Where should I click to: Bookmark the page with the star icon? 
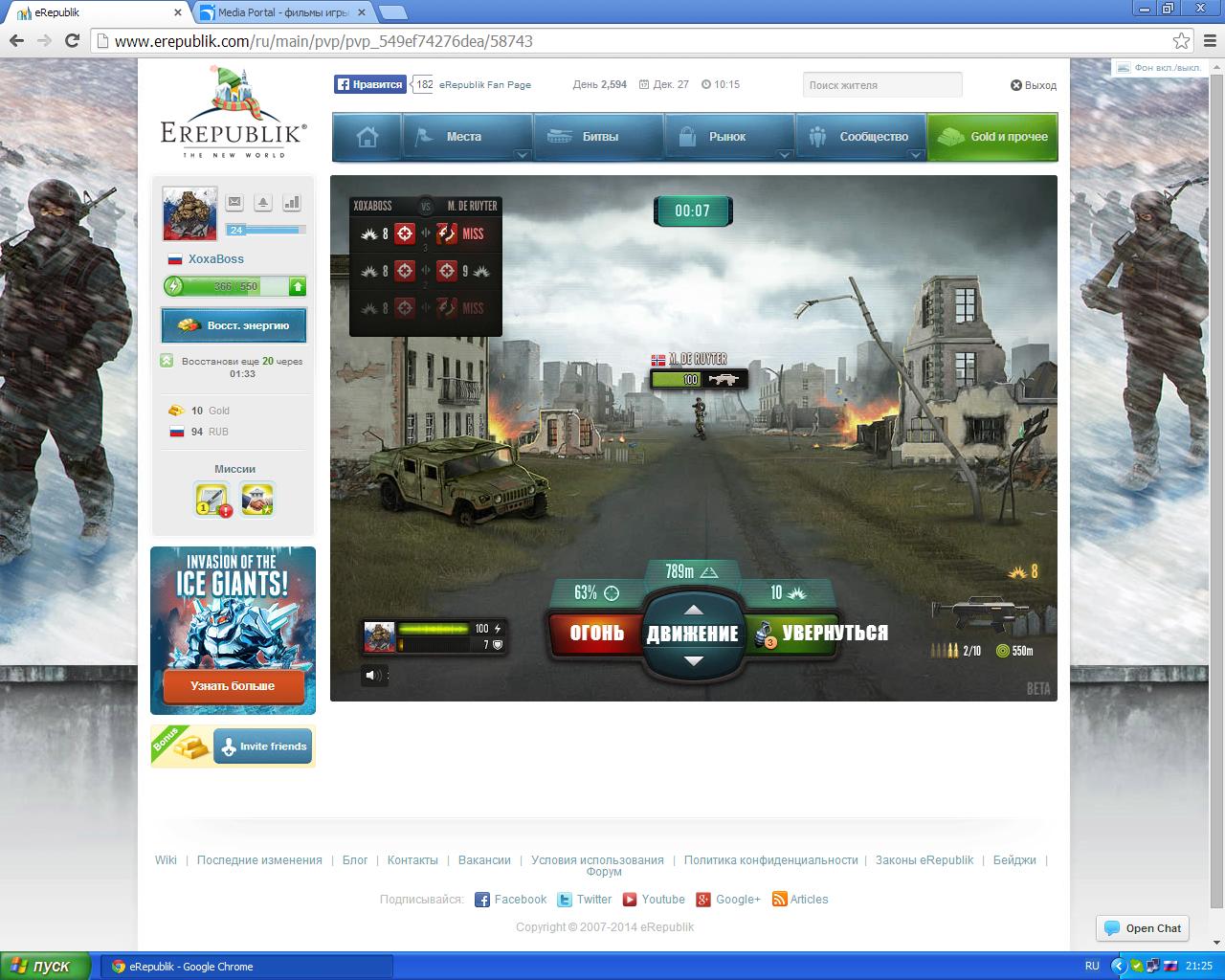(x=1182, y=41)
